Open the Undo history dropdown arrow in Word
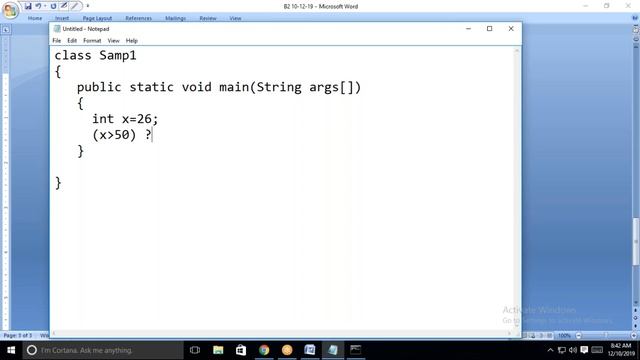Image resolution: width=640 pixels, height=360 pixels. point(45,6)
